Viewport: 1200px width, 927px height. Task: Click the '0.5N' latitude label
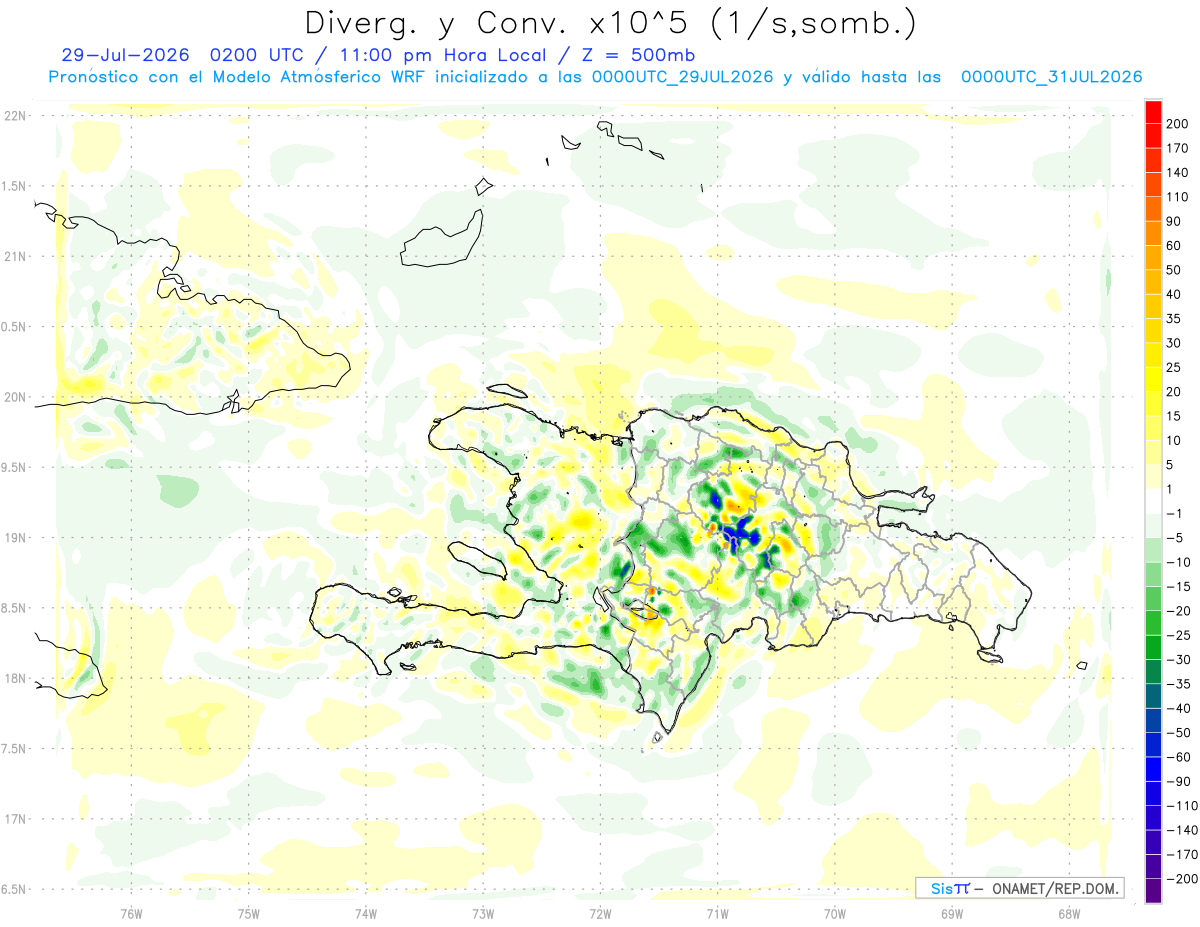coord(14,327)
